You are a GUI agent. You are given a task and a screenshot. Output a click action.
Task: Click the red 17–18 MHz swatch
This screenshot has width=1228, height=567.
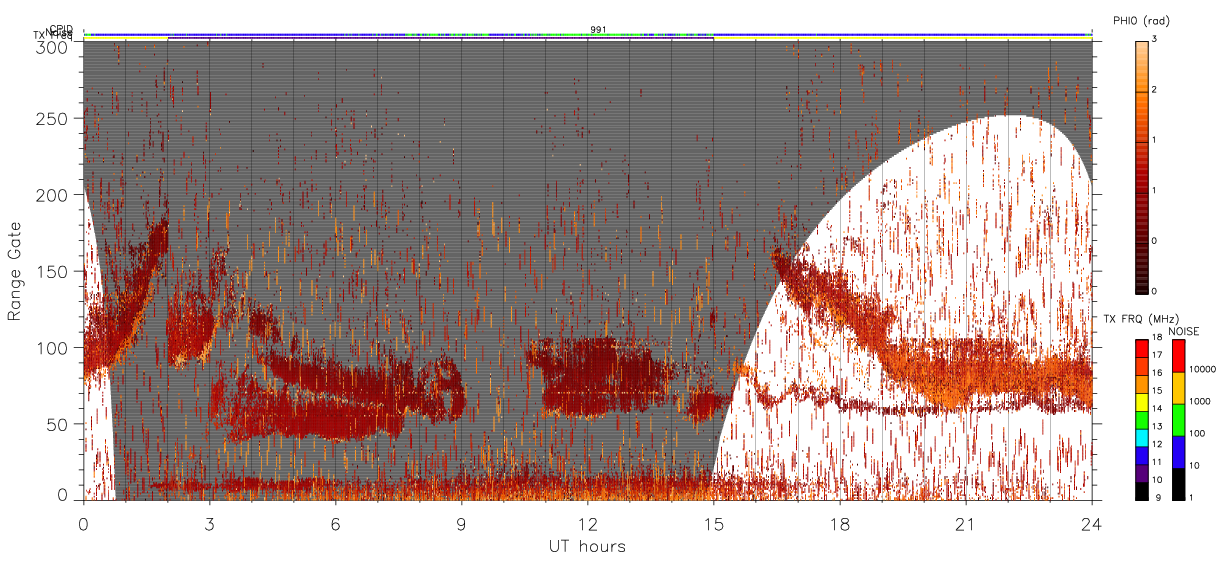click(1141, 349)
